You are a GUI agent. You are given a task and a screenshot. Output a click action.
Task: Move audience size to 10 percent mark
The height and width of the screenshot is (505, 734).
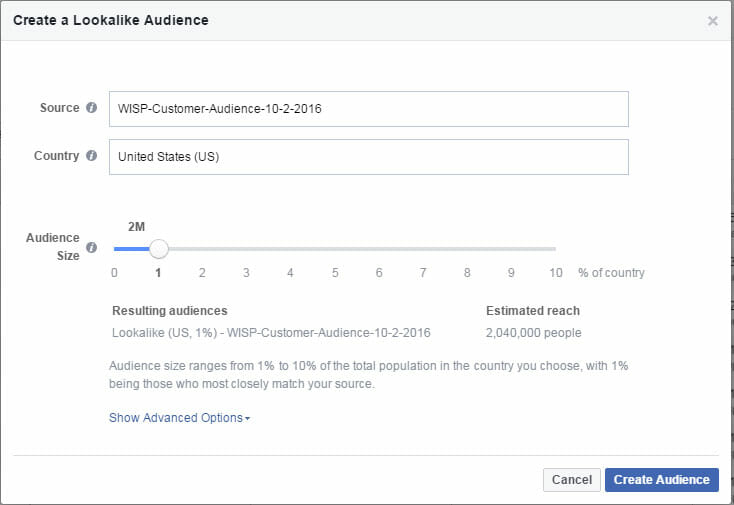555,249
